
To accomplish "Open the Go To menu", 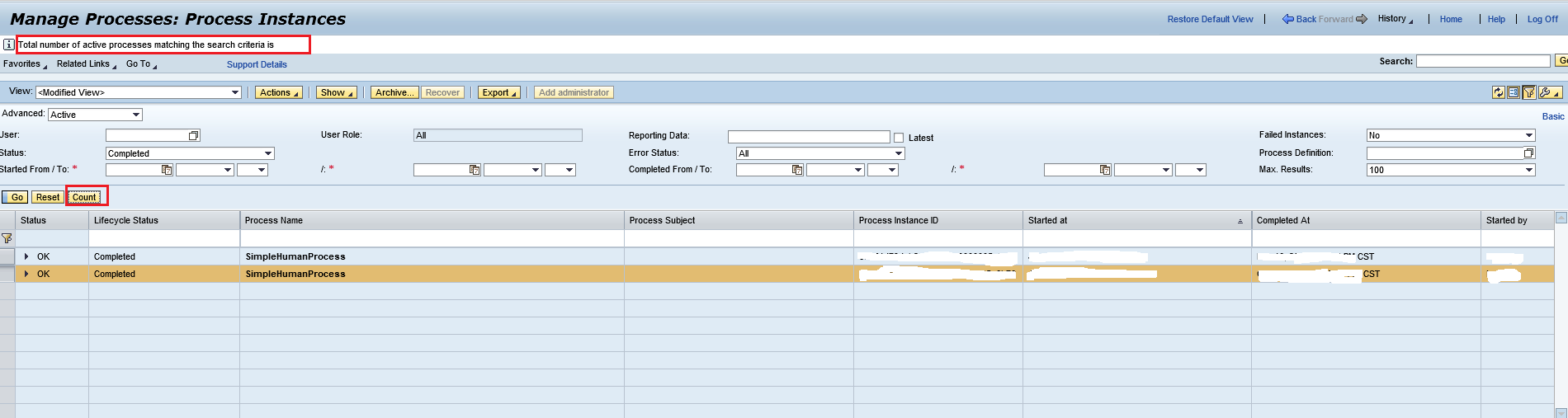I will 141,63.
